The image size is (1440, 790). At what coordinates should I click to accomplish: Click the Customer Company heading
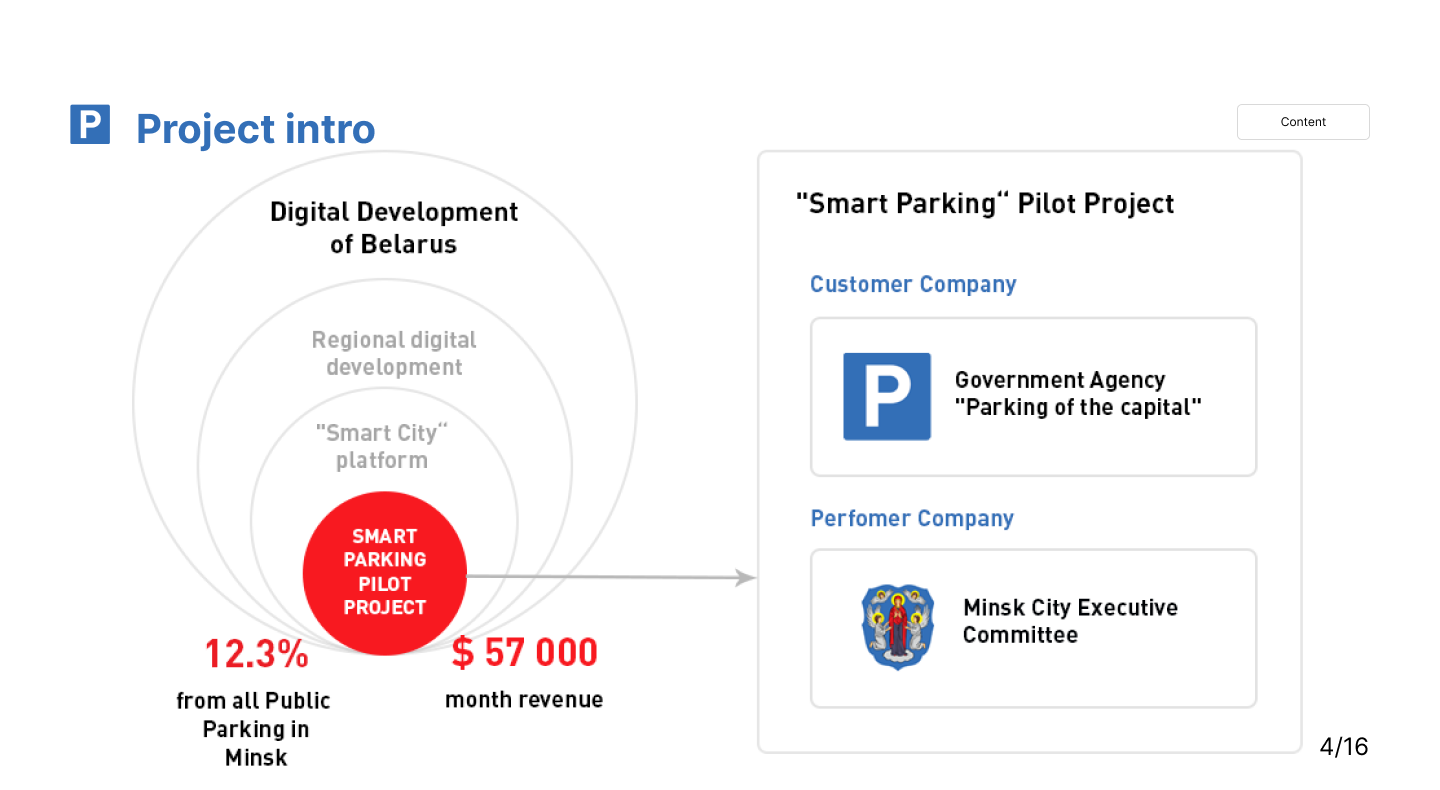tap(913, 284)
